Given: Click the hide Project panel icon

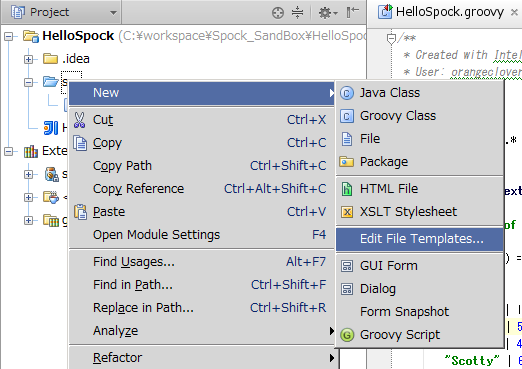Looking at the screenshot, I should [352, 12].
